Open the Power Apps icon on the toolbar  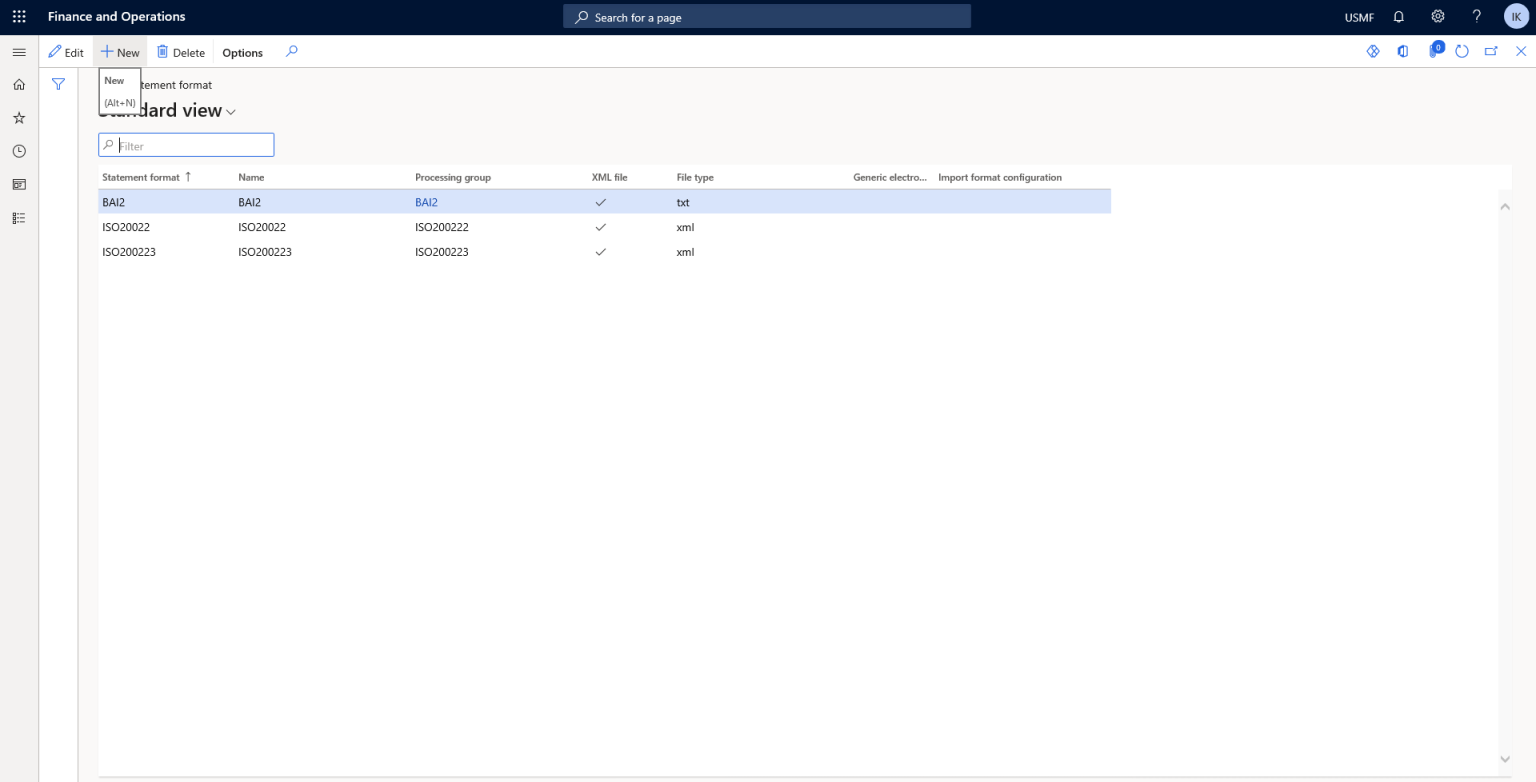tap(1373, 51)
